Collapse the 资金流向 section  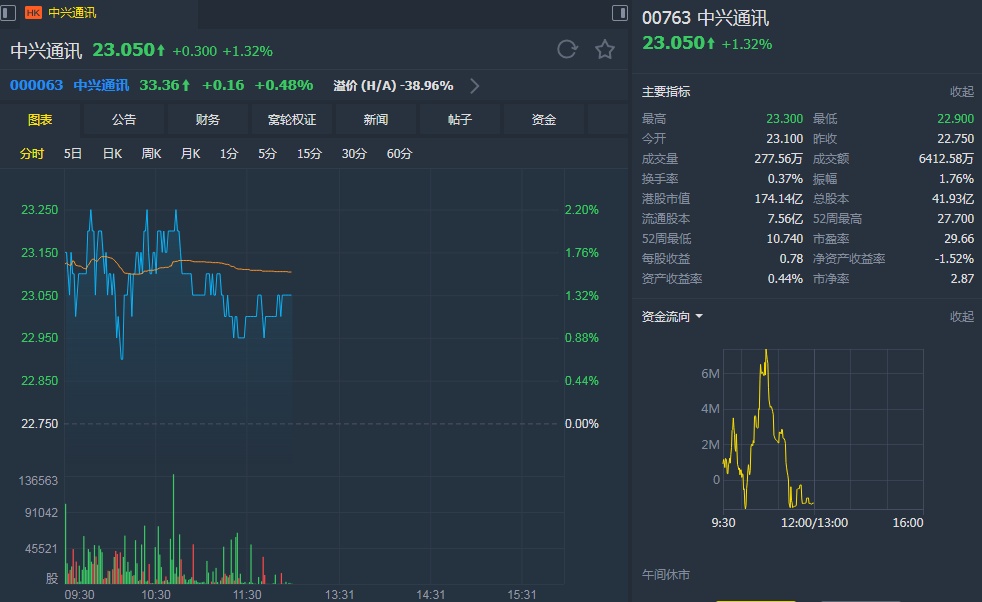point(961,317)
